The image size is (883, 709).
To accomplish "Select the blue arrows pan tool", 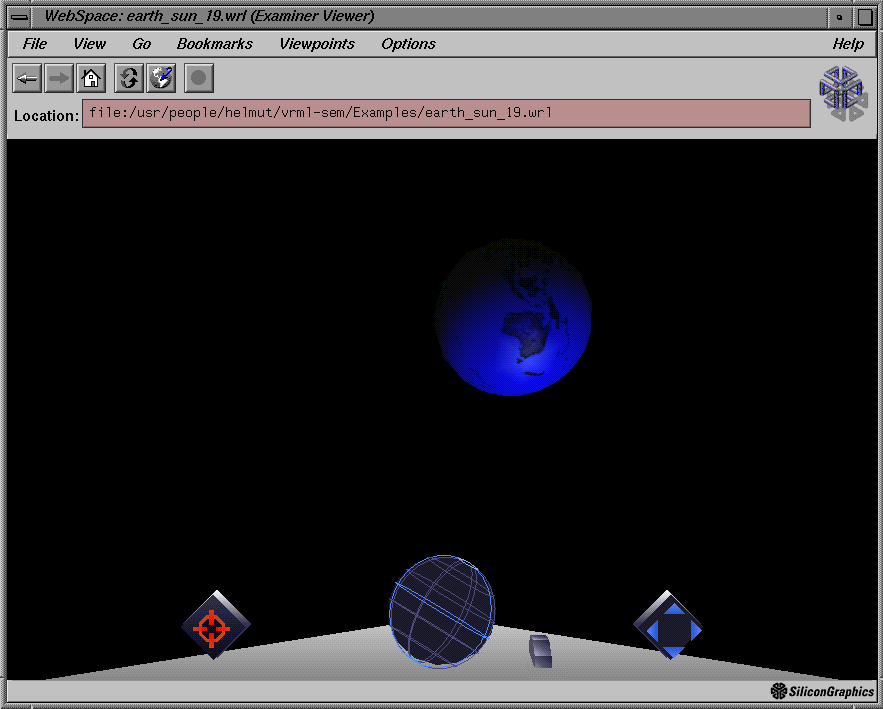I will coord(668,625).
